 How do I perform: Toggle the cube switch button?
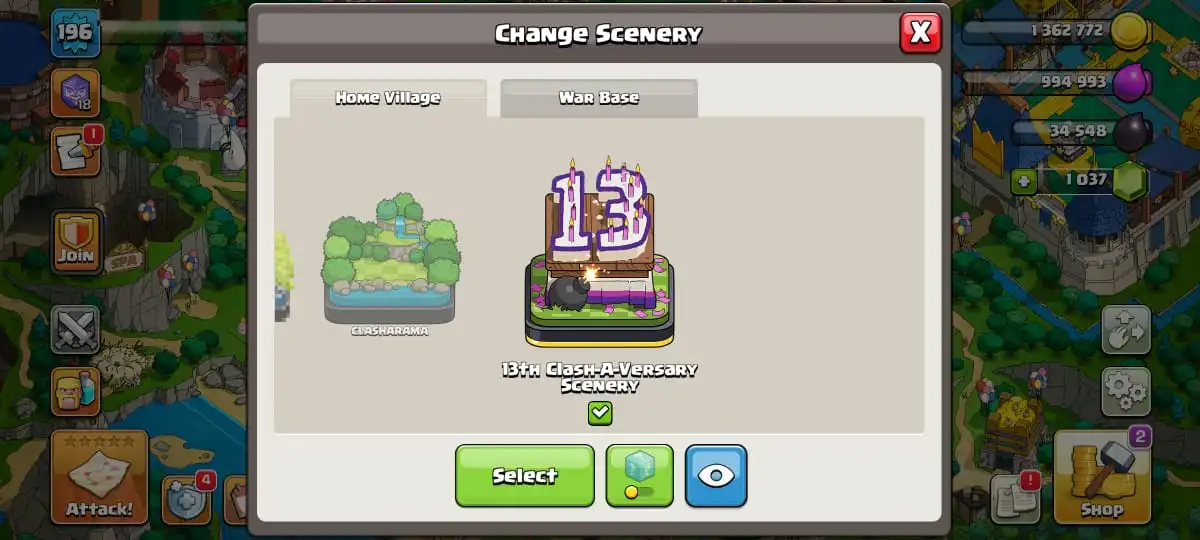pyautogui.click(x=640, y=475)
